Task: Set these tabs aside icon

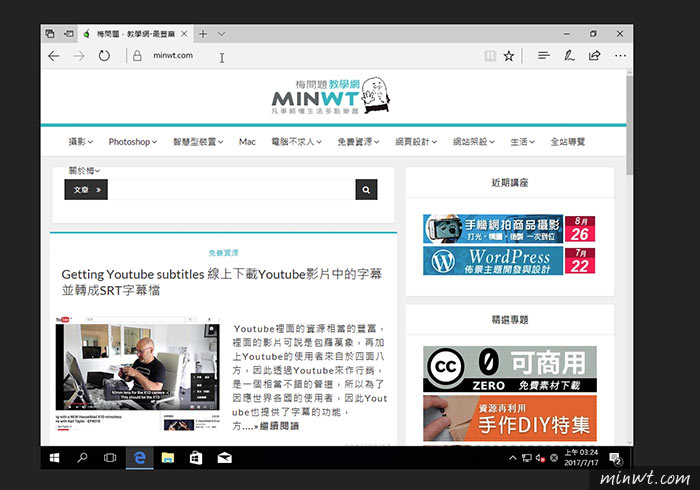Action: (x=69, y=33)
